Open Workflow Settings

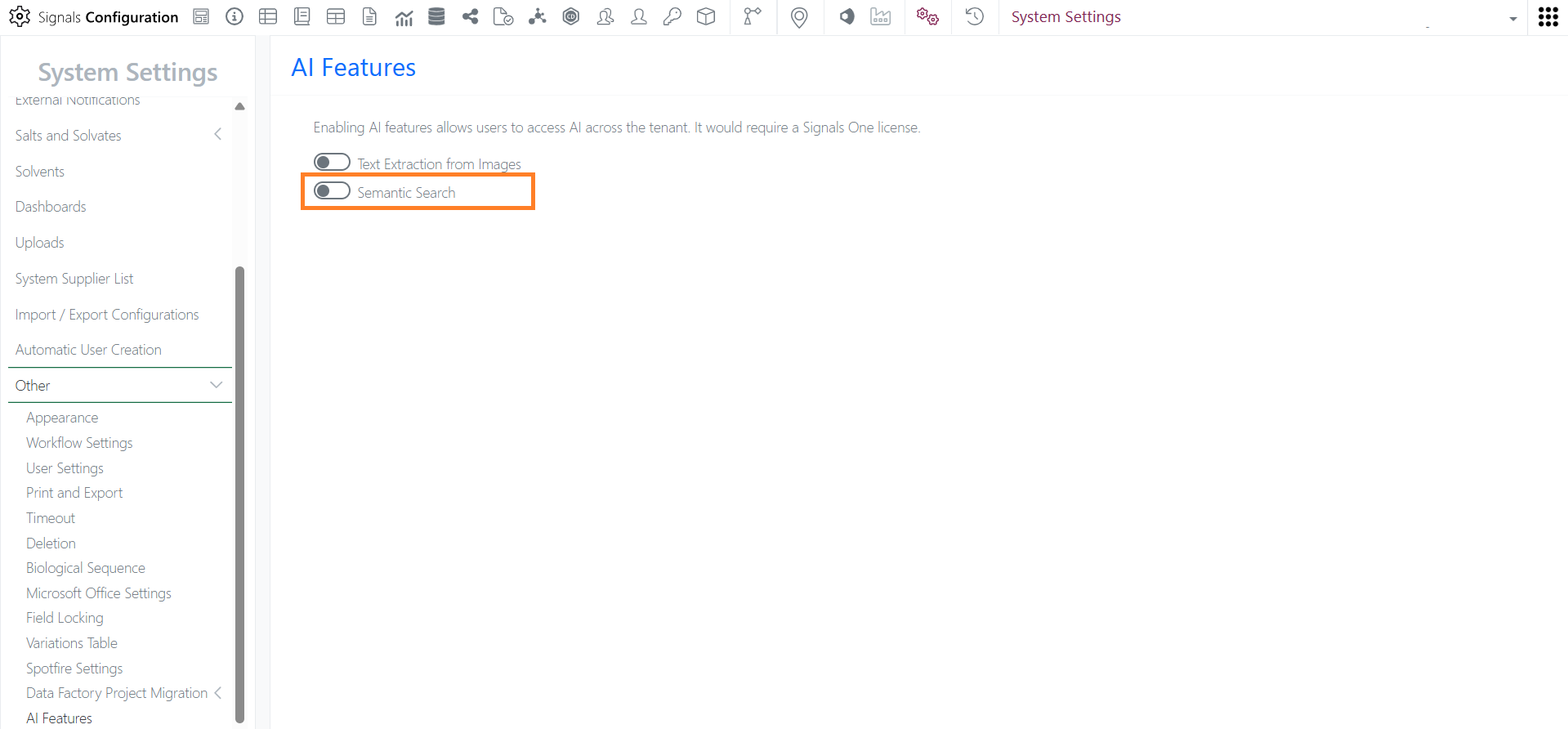coord(79,443)
